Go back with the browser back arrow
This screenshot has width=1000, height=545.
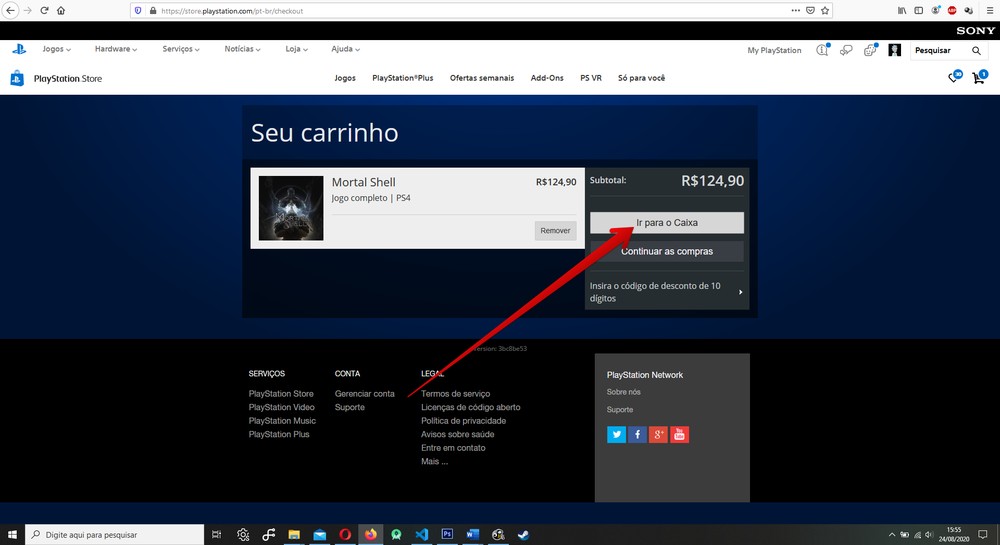point(10,10)
